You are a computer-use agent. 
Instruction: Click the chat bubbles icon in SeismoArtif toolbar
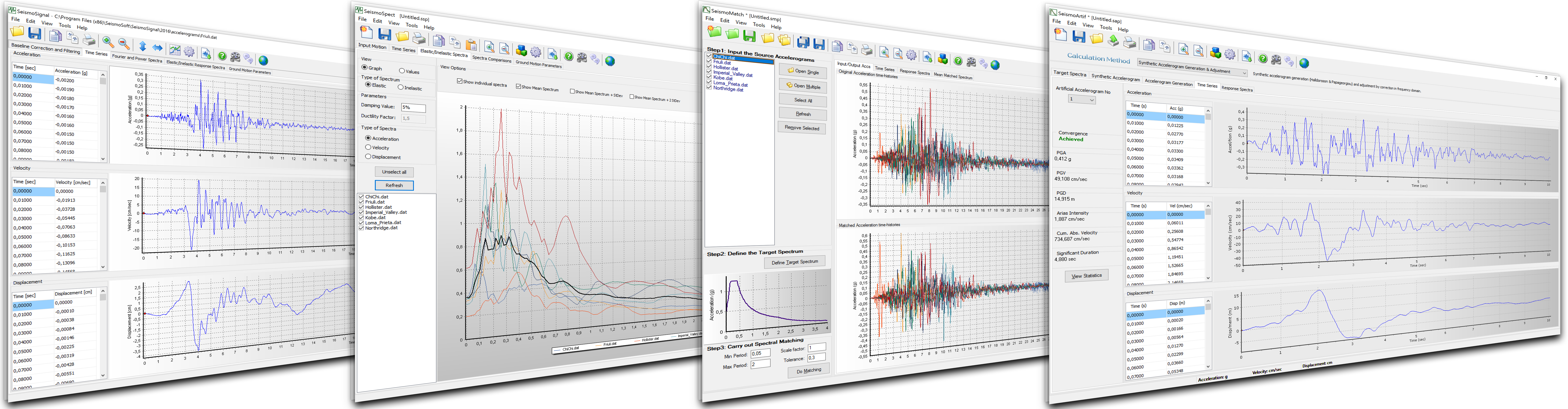[1289, 61]
